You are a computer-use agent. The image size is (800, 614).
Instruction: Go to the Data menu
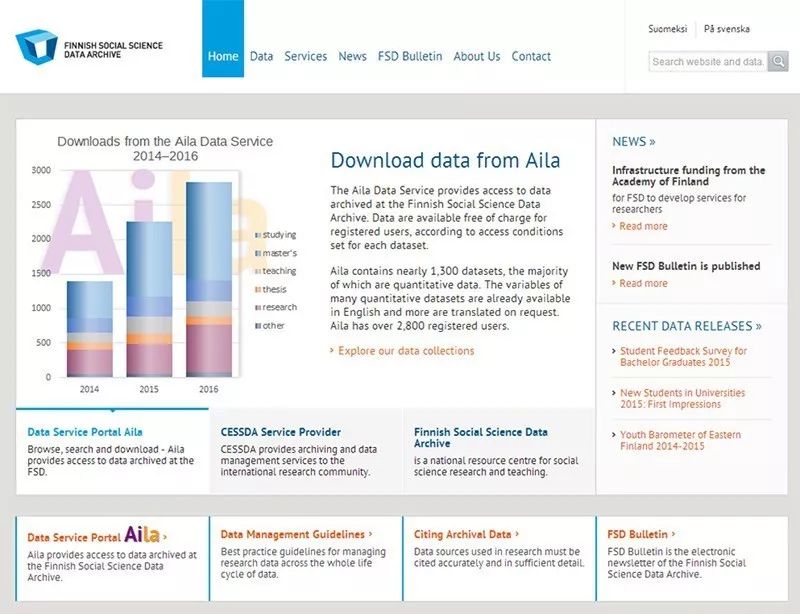click(261, 56)
